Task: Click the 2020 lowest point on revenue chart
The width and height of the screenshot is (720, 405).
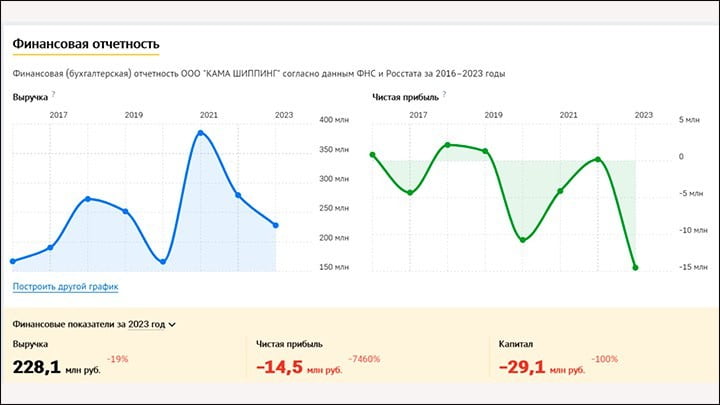Action: (x=163, y=262)
